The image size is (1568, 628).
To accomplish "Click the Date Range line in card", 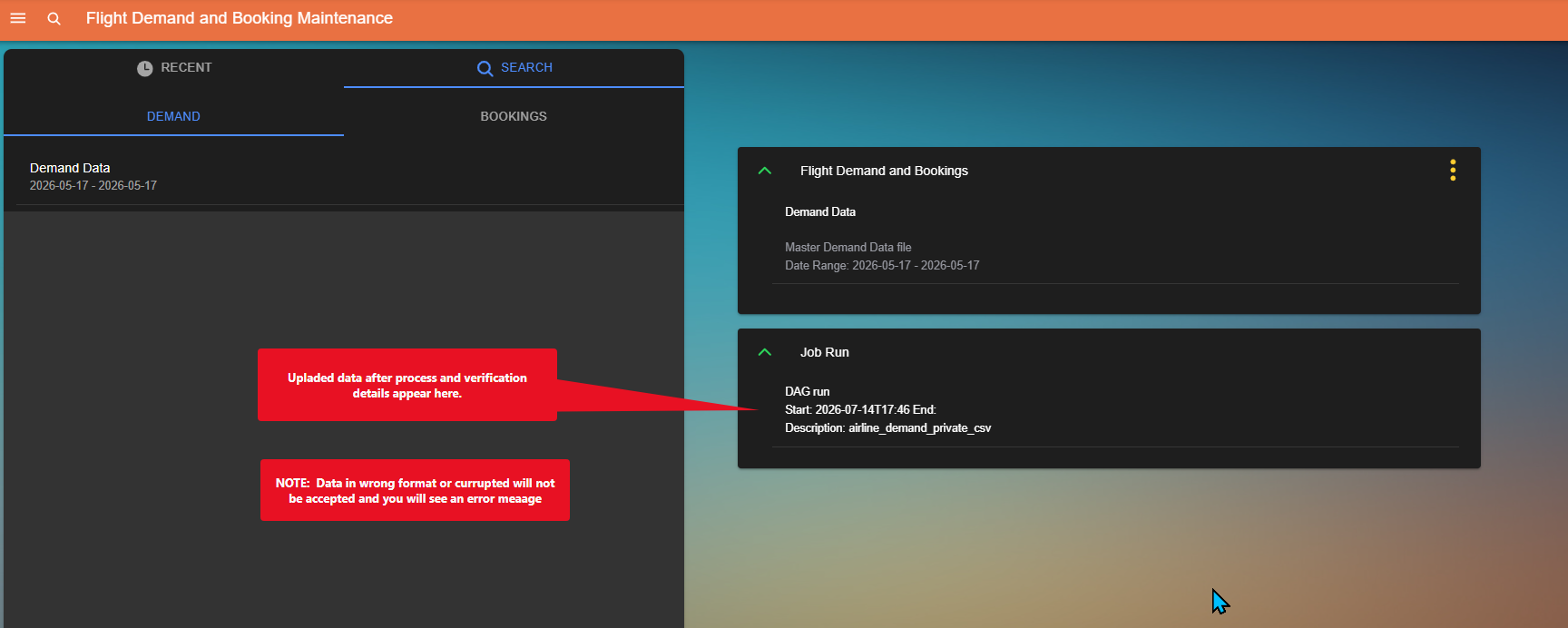I will 882,265.
